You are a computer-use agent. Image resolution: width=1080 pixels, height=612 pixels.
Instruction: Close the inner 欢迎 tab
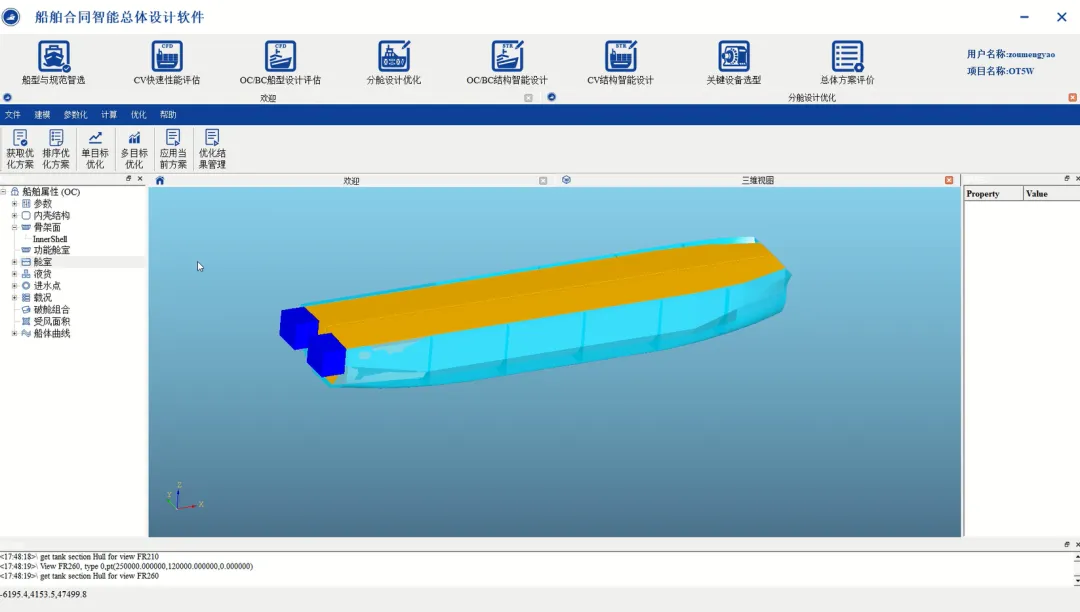pyautogui.click(x=543, y=180)
